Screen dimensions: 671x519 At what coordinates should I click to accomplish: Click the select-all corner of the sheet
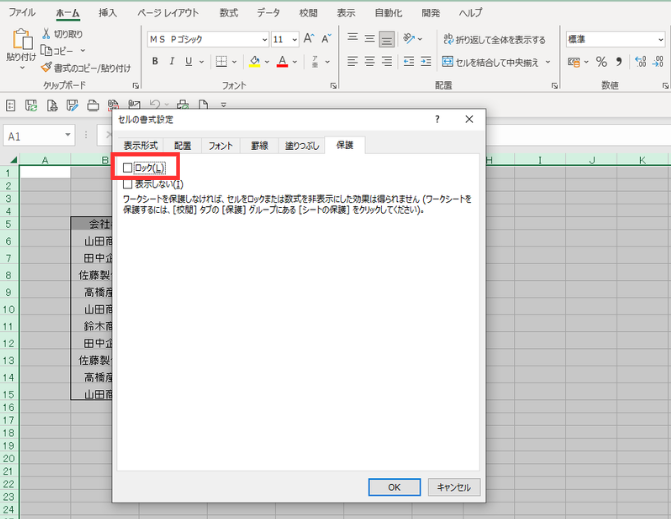13,160
